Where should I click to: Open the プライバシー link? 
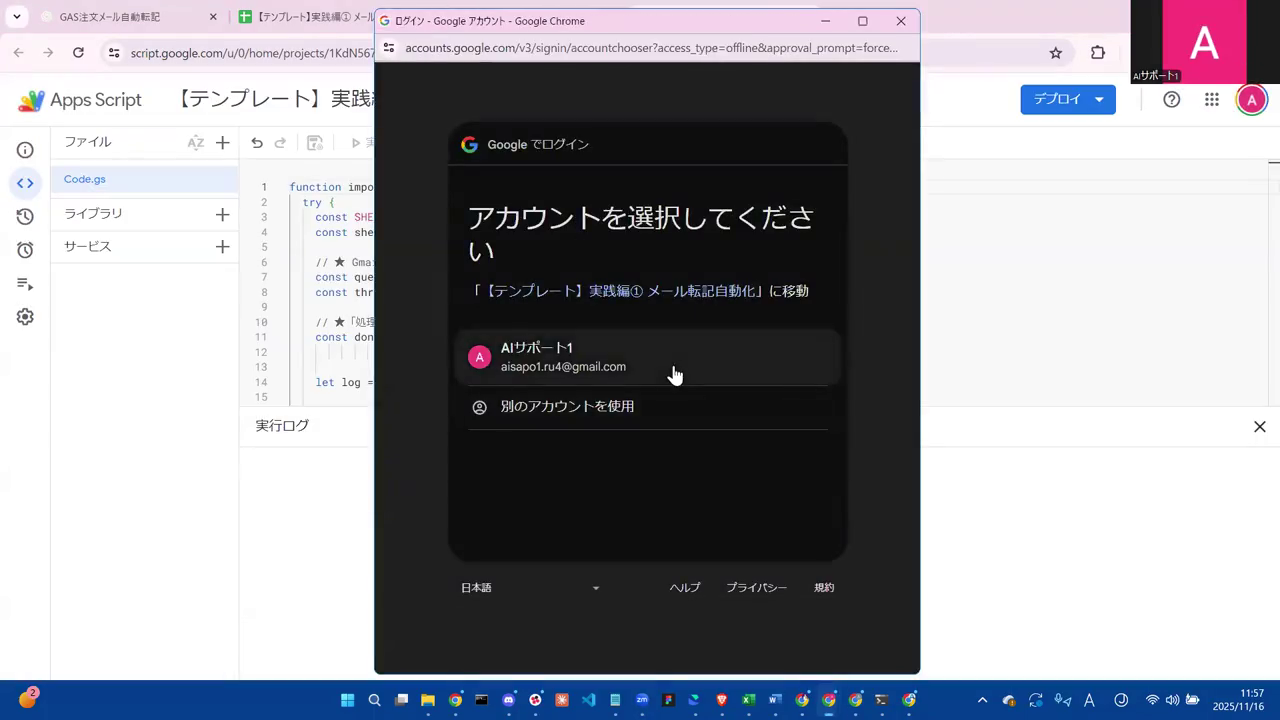pos(756,588)
